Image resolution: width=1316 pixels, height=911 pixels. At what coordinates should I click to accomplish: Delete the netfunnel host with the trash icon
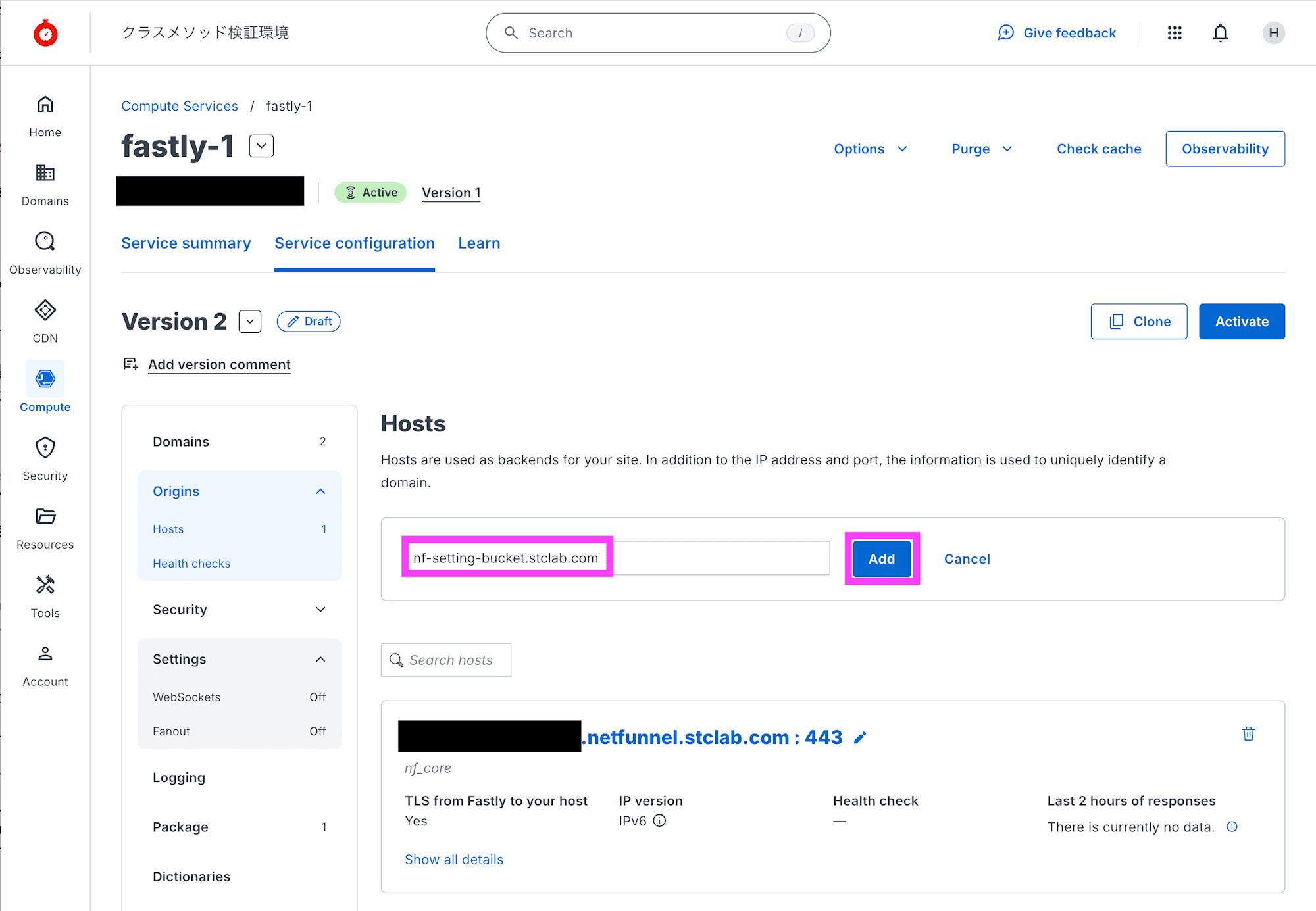[x=1248, y=734]
